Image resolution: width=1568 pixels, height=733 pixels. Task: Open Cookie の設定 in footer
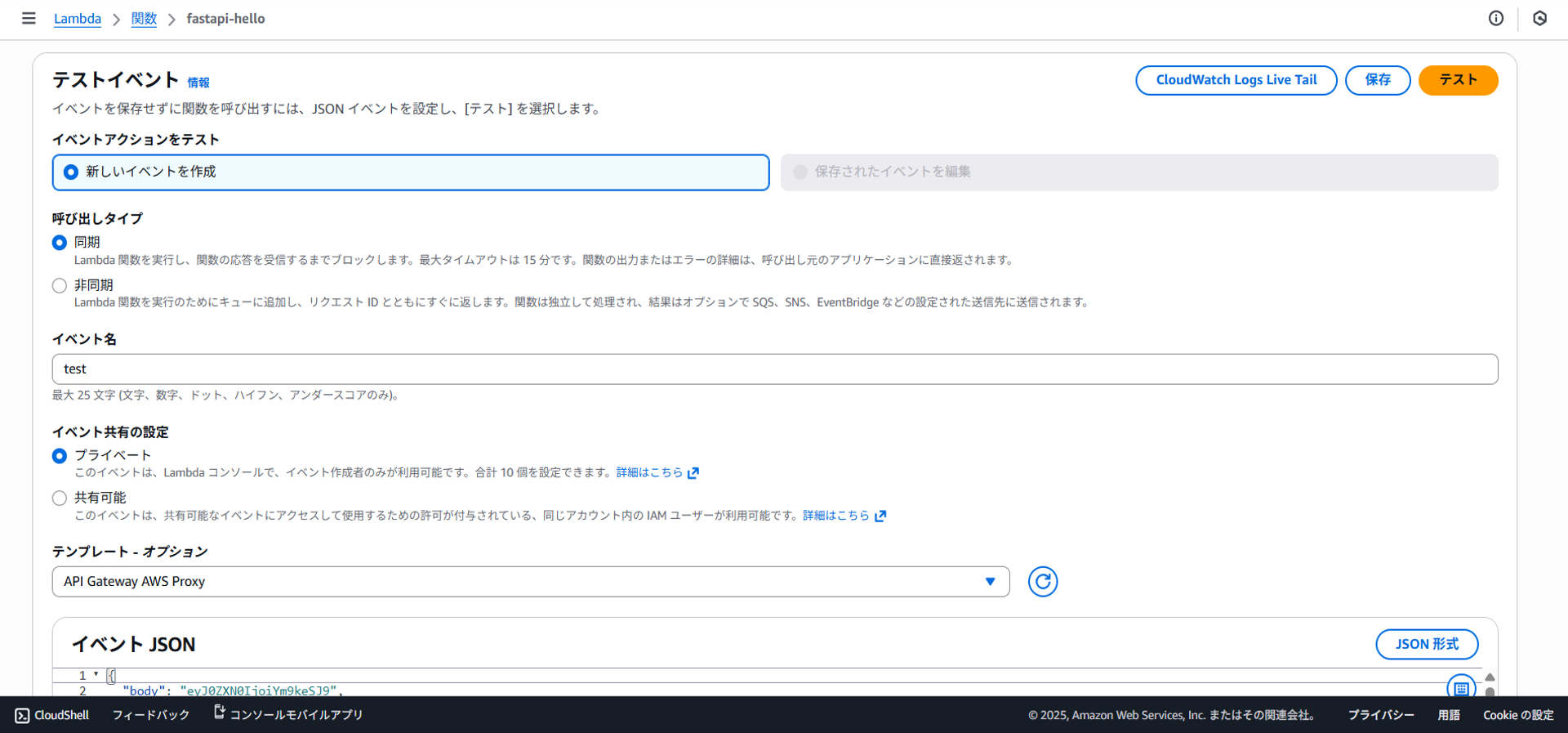(1518, 715)
